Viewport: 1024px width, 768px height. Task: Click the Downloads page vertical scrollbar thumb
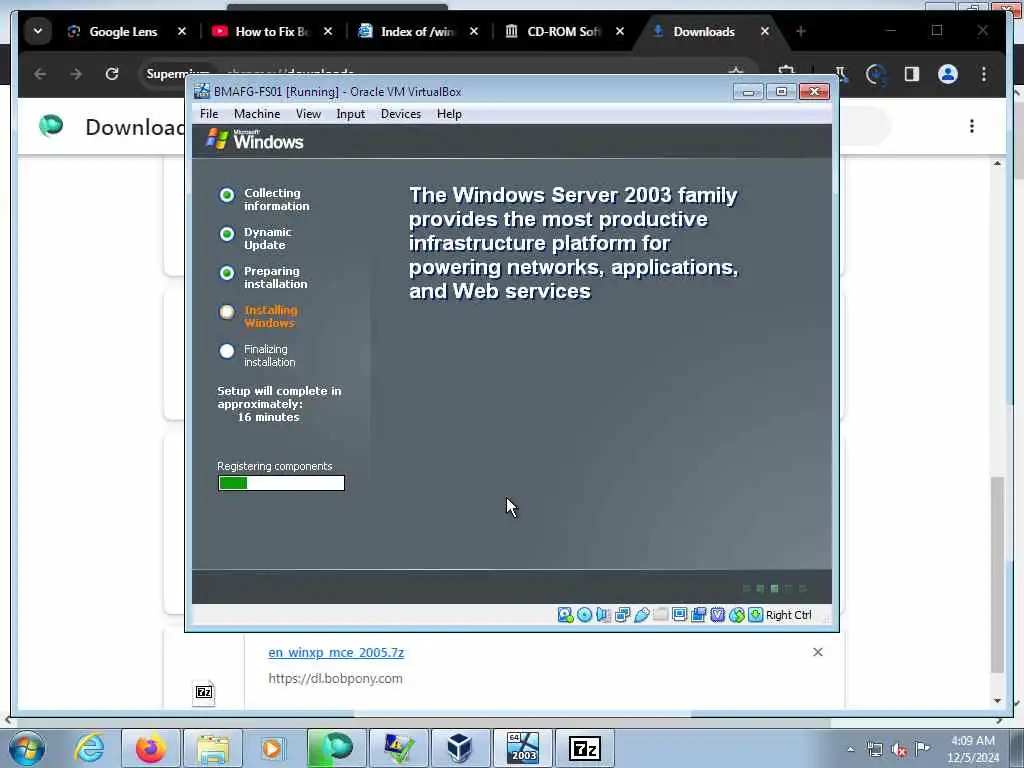click(997, 575)
